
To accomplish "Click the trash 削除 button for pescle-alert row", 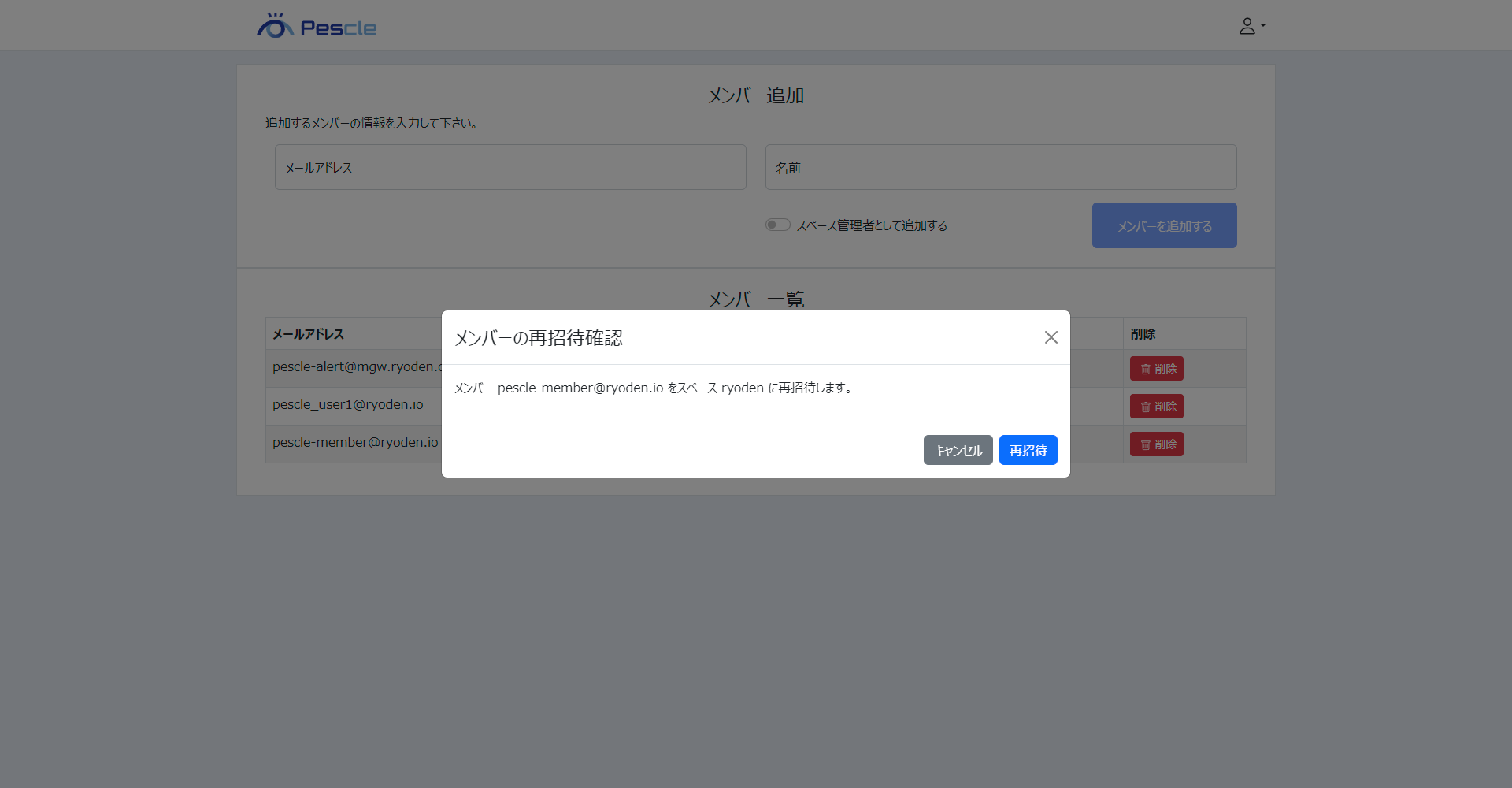I will pos(1156,369).
